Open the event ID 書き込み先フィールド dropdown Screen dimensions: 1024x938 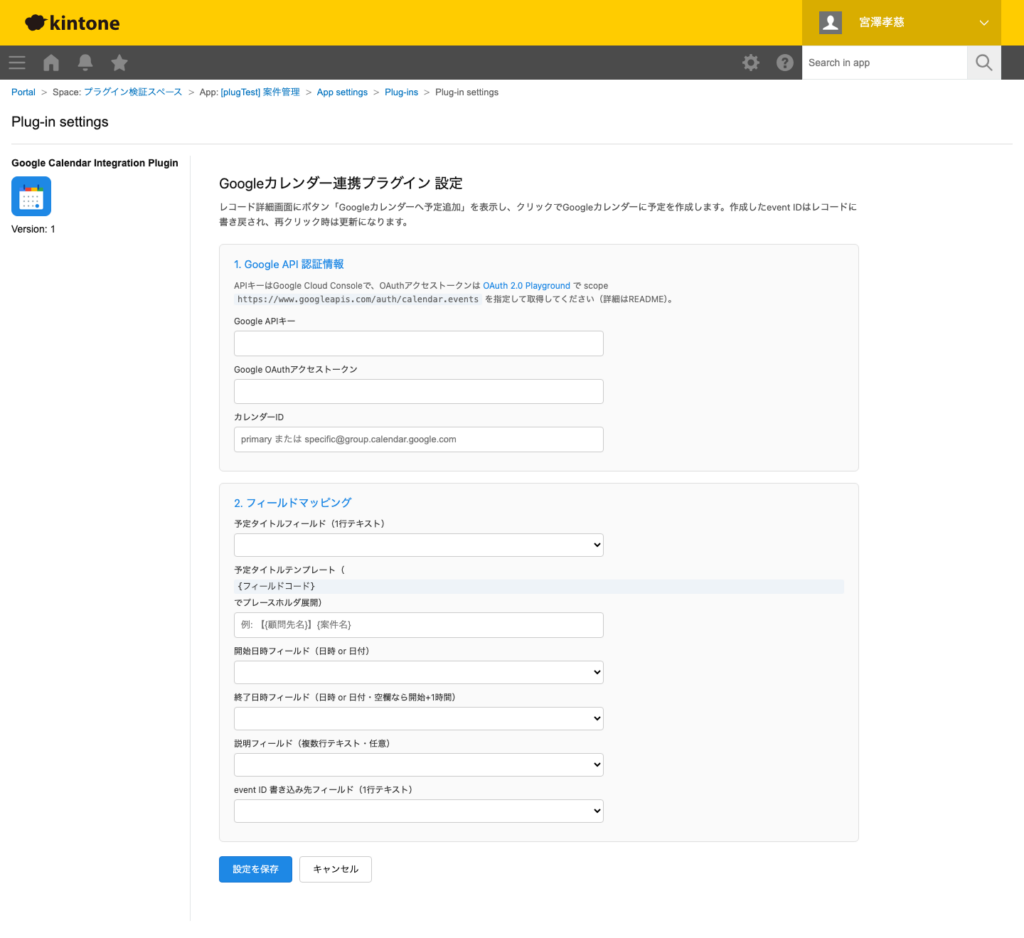pyautogui.click(x=418, y=810)
